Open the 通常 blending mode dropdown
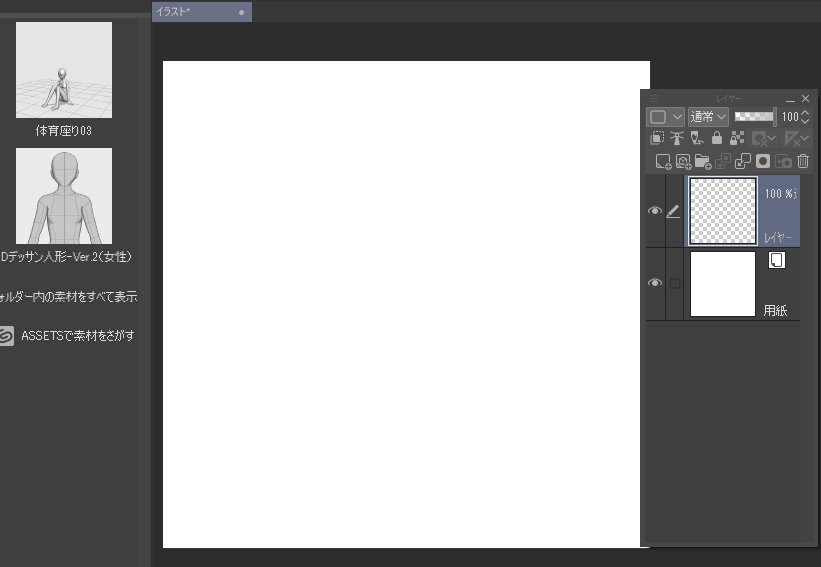821x567 pixels. [x=708, y=117]
